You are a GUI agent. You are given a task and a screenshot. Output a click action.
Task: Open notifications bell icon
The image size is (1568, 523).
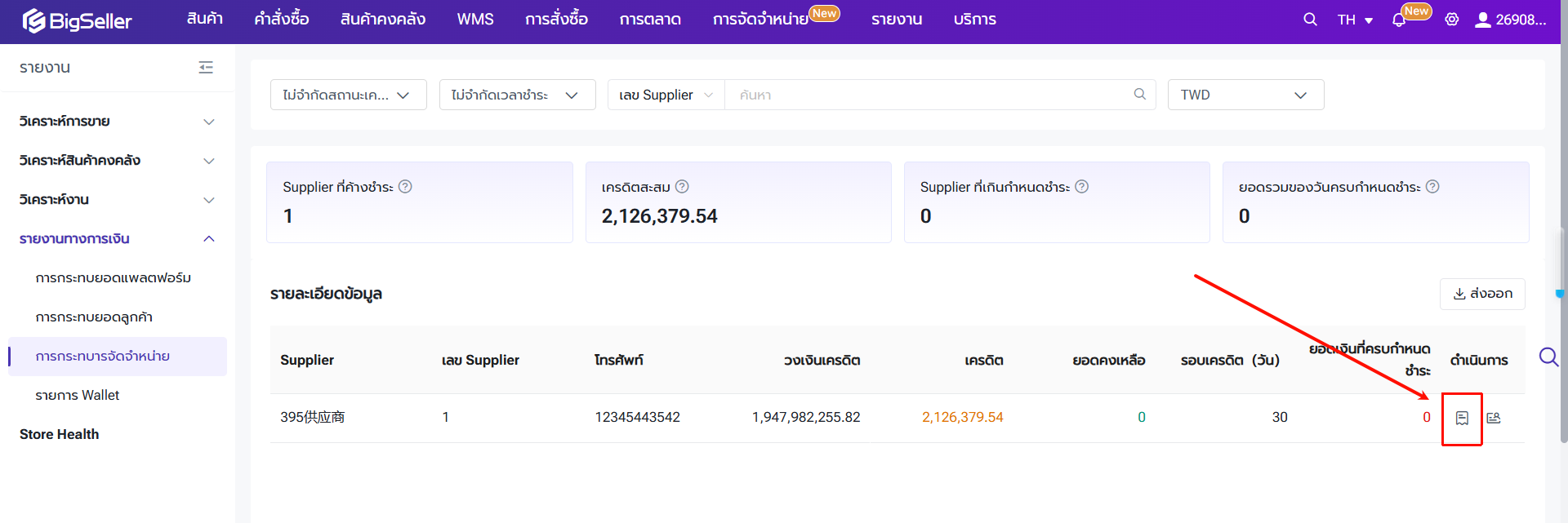click(x=1399, y=20)
